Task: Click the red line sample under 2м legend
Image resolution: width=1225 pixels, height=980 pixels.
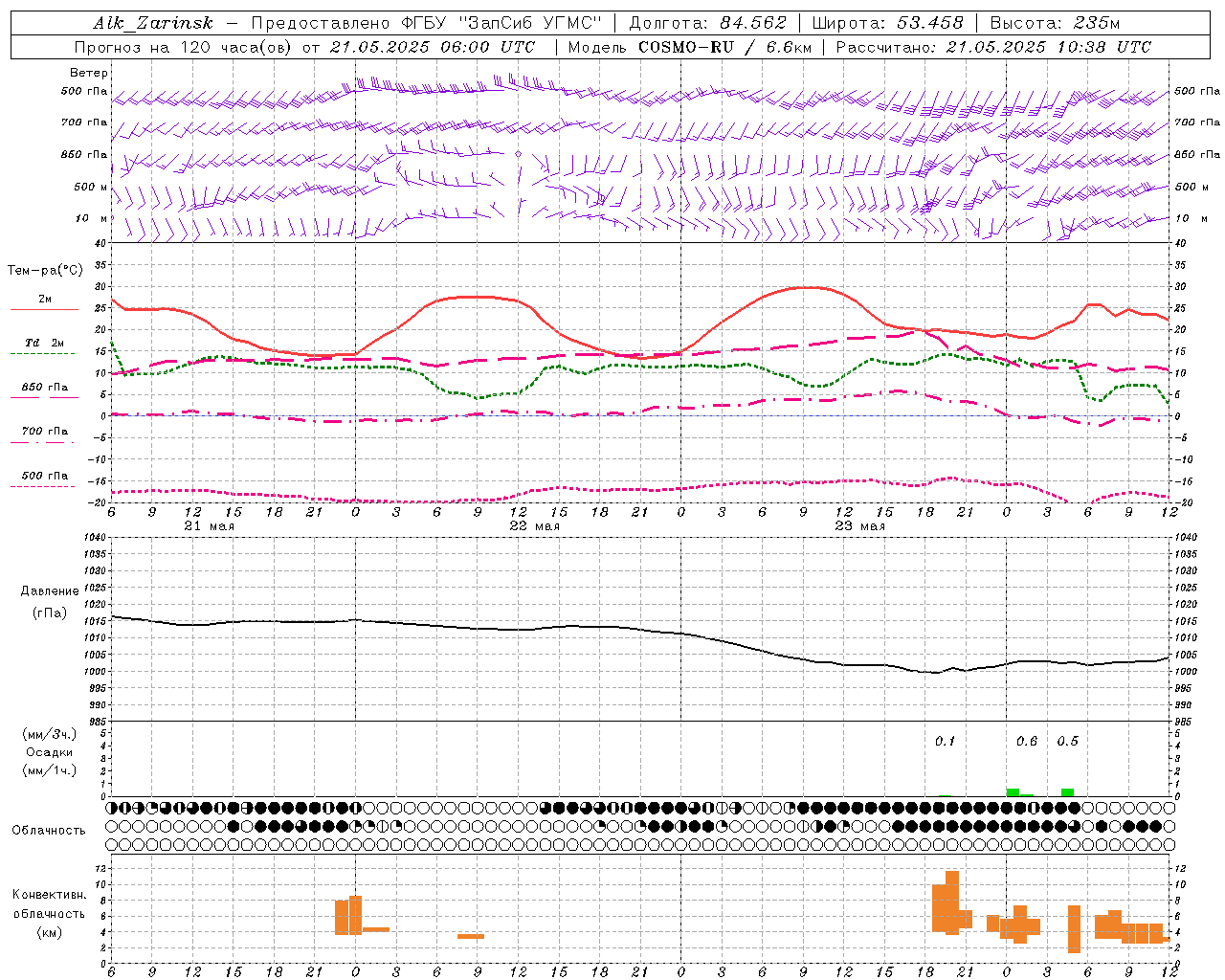Action: click(44, 310)
